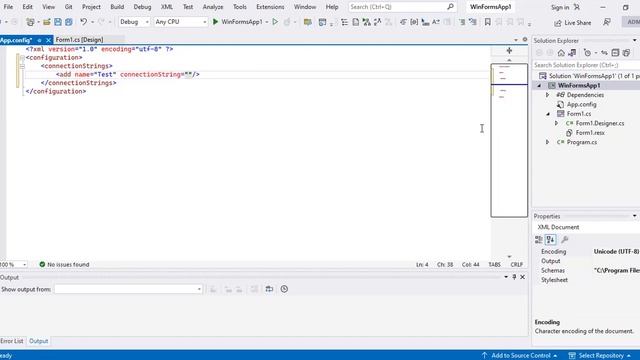Open the Extensions menu
The image size is (640, 360).
coord(270,7)
